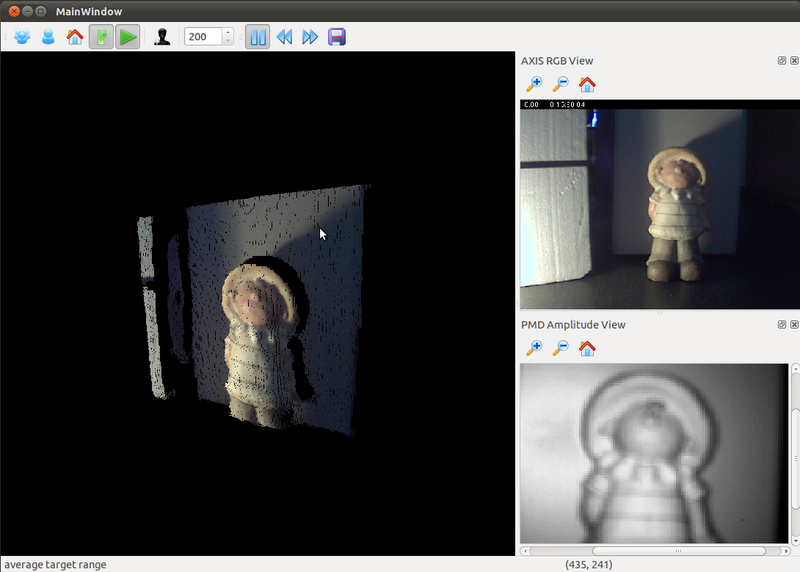Close the AXIS RGB View panel
This screenshot has height=572, width=800.
tap(794, 61)
